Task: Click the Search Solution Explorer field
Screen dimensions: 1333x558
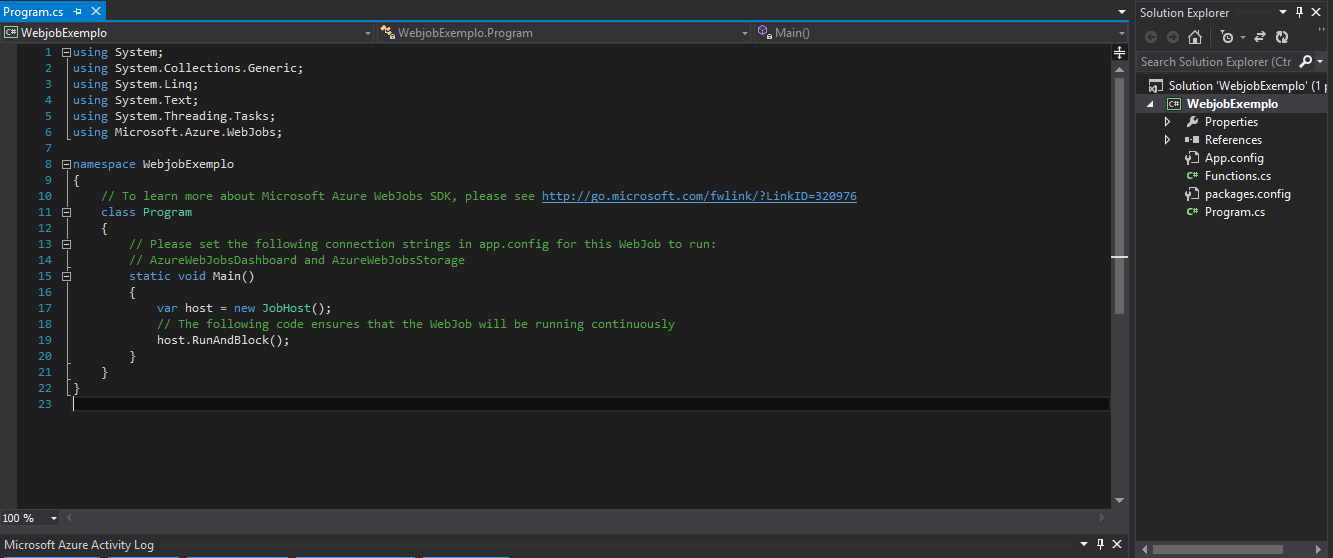Action: [x=1216, y=61]
